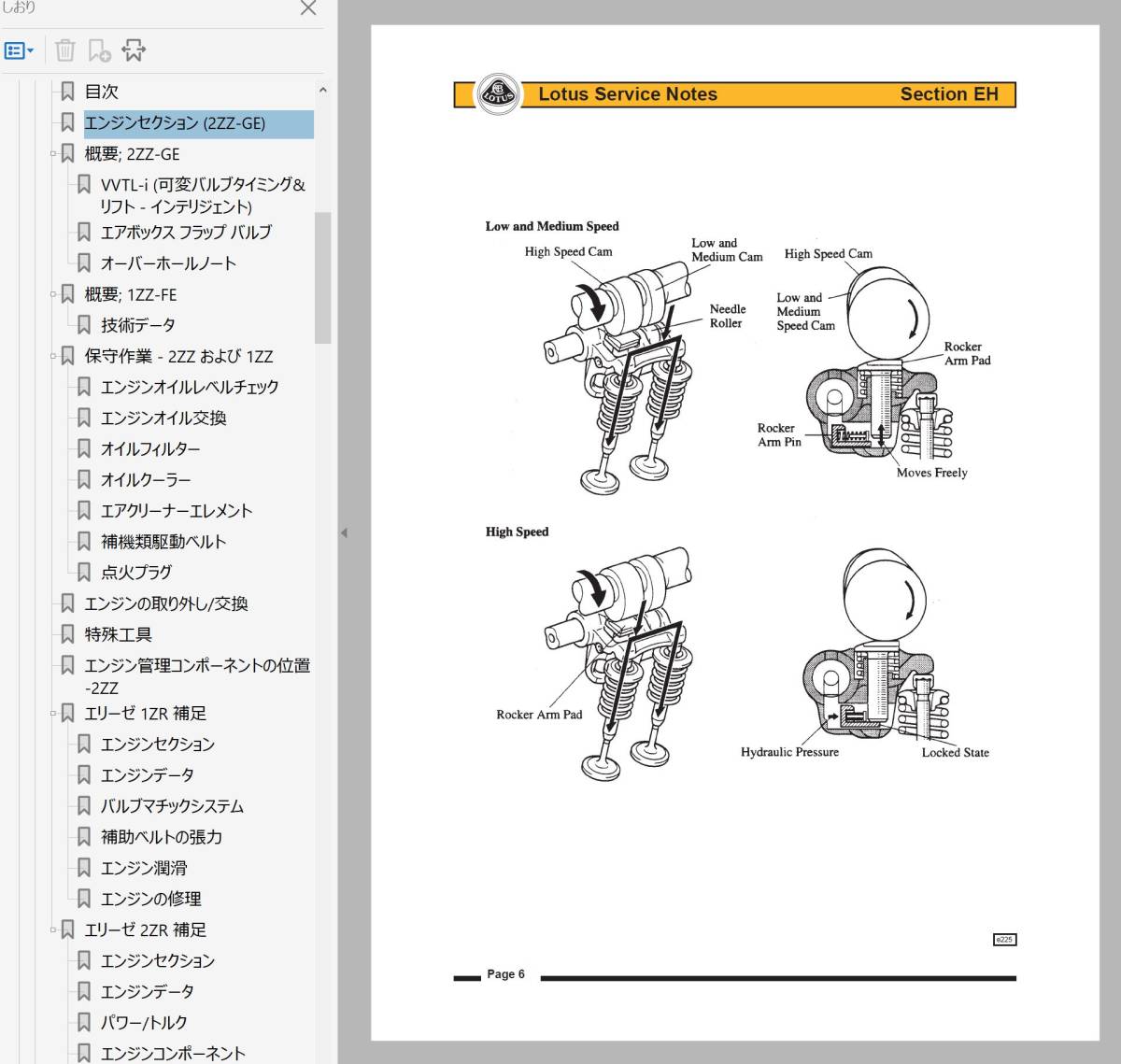Screen dimensions: 1121x1064
Task: Select 保守作業 - 2ZZ および 1ZZ bookmark
Action: pyautogui.click(x=178, y=356)
